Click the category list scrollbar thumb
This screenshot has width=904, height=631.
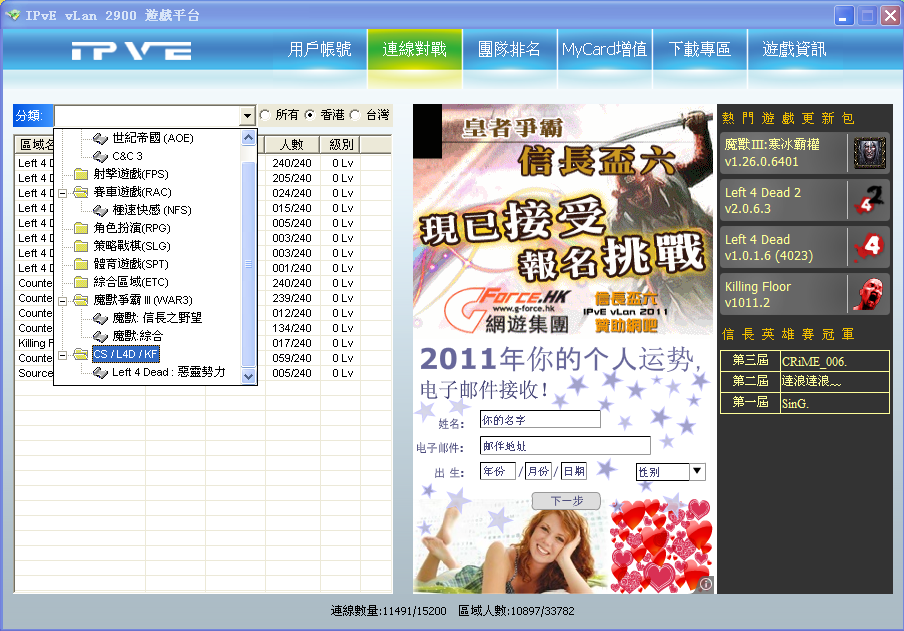pos(248,264)
